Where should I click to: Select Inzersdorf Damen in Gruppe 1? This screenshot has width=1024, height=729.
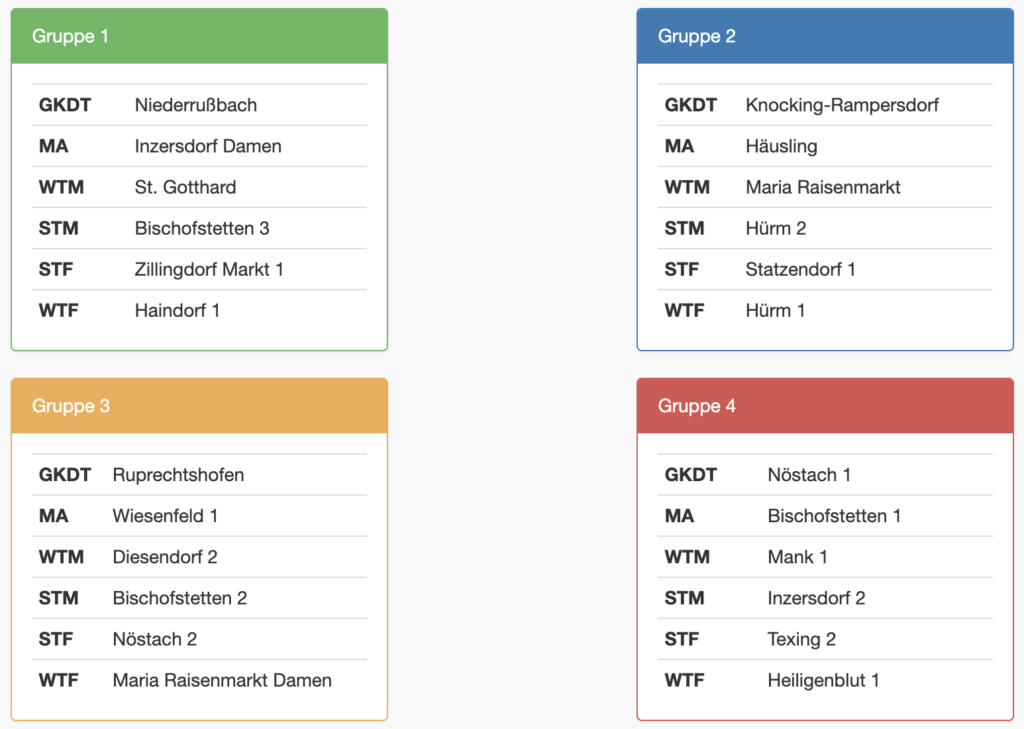pyautogui.click(x=208, y=146)
